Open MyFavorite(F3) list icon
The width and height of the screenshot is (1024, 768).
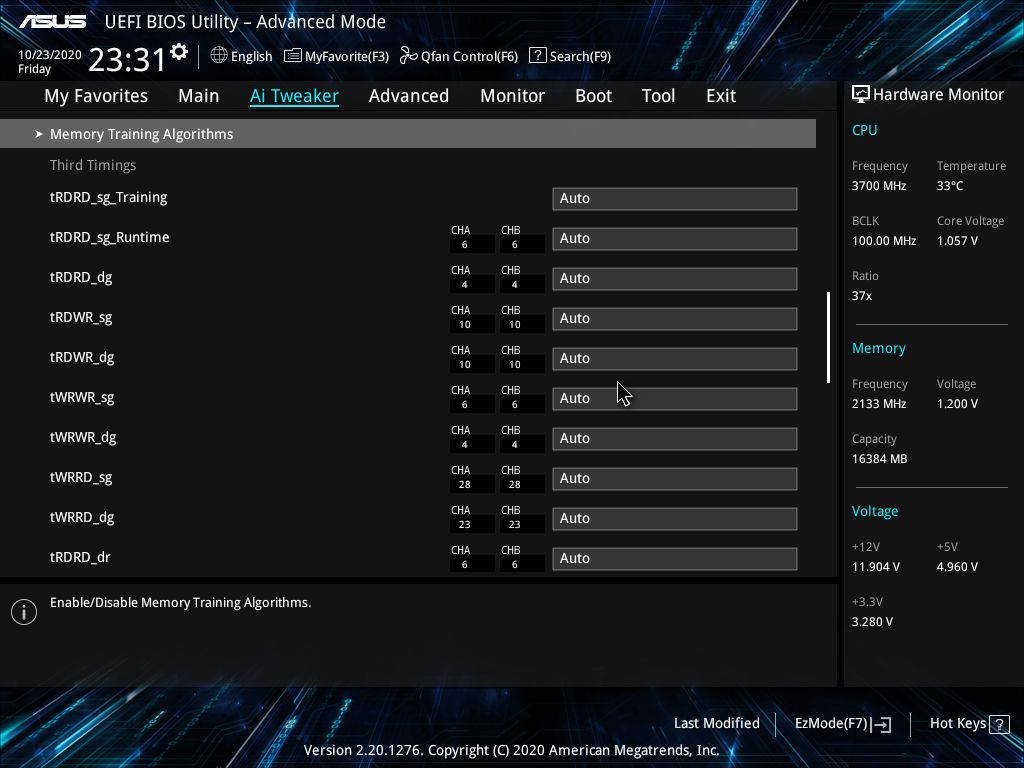pos(293,56)
